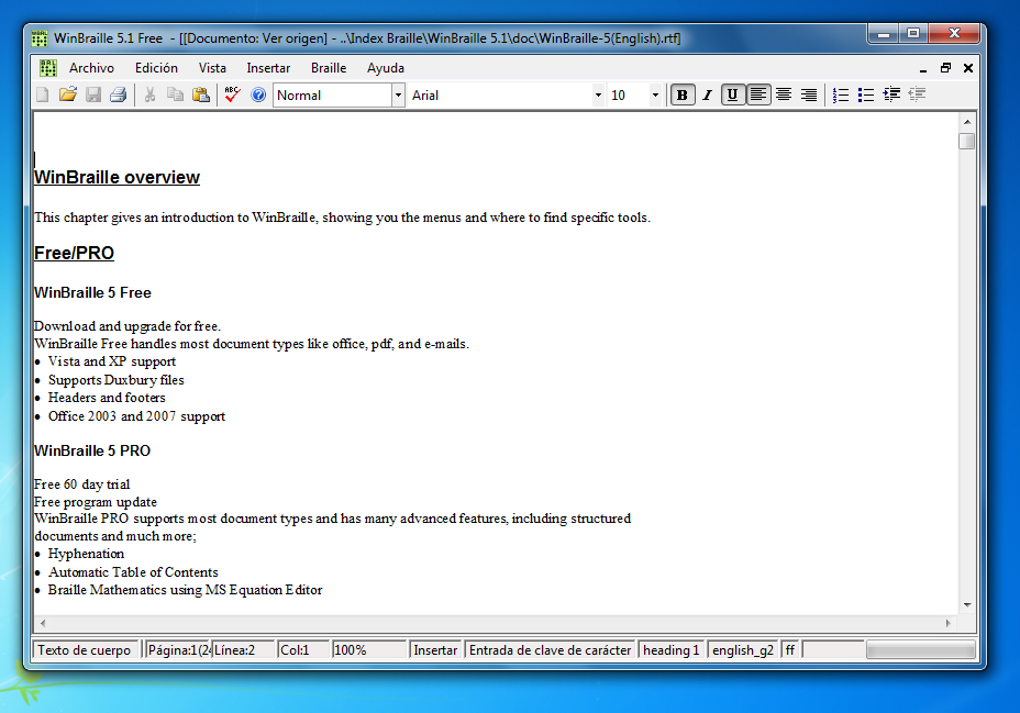Image resolution: width=1020 pixels, height=713 pixels.
Task: Open the Insertar menu
Action: tap(268, 68)
